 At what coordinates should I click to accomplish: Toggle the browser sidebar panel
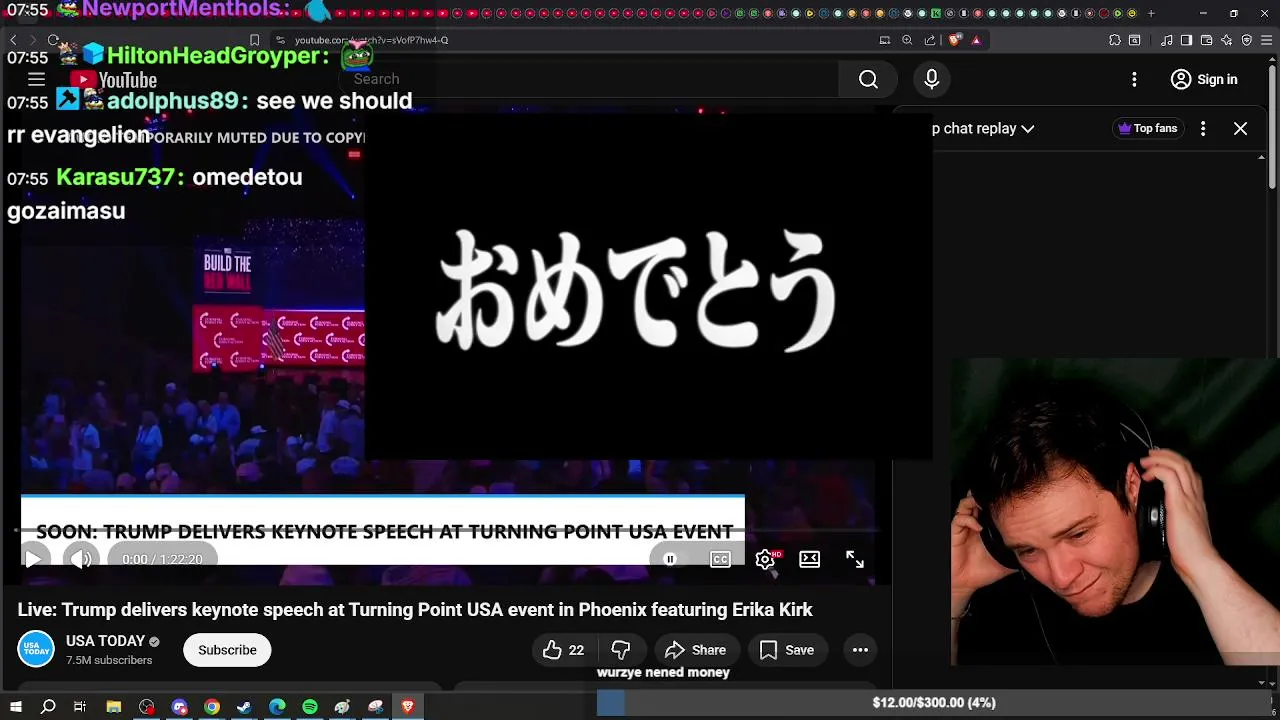(1186, 40)
